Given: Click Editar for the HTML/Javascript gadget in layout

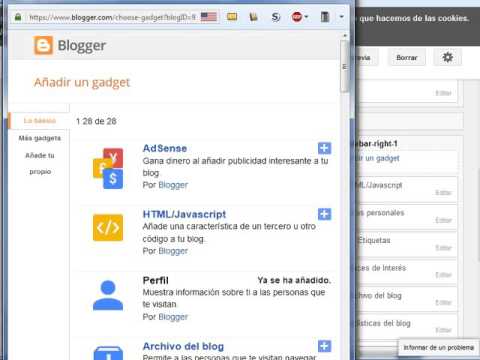Looking at the screenshot, I should pos(443,193).
